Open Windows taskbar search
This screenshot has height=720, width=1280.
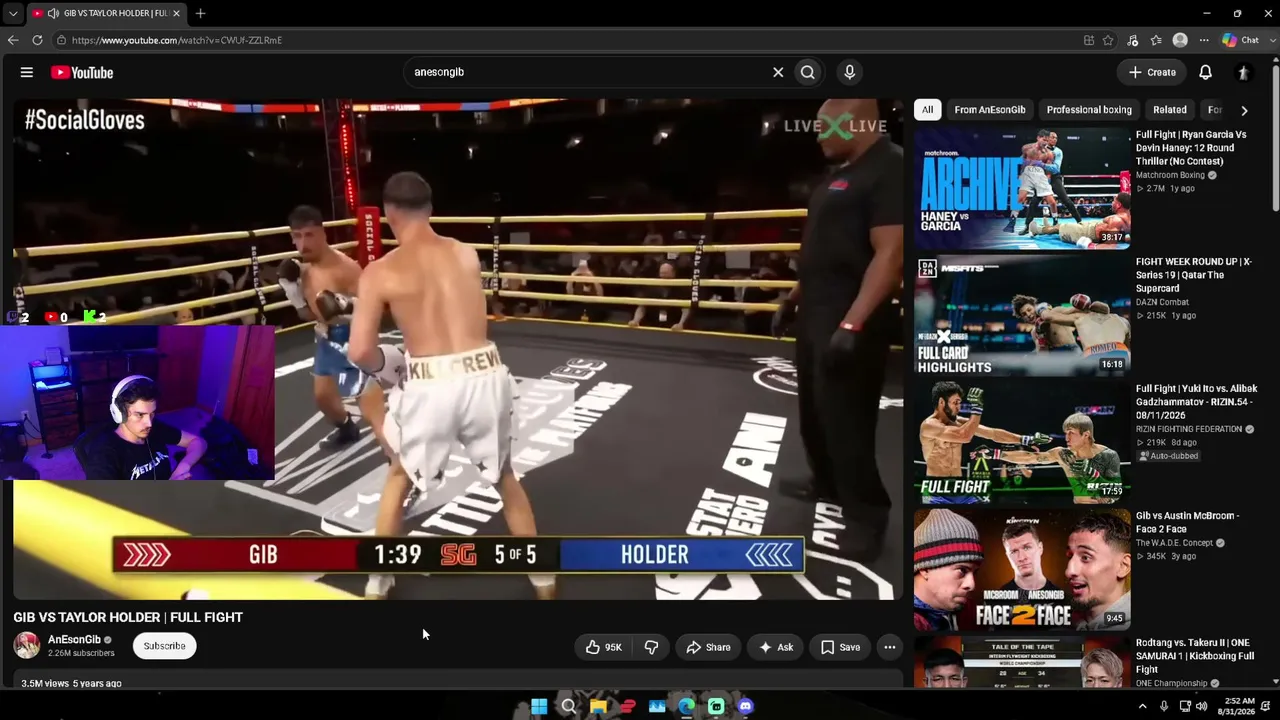click(x=568, y=706)
